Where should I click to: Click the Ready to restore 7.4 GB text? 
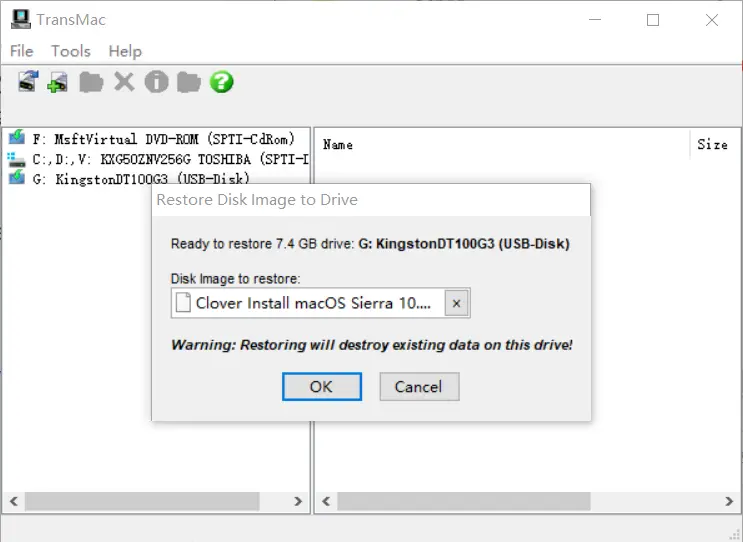[370, 244]
